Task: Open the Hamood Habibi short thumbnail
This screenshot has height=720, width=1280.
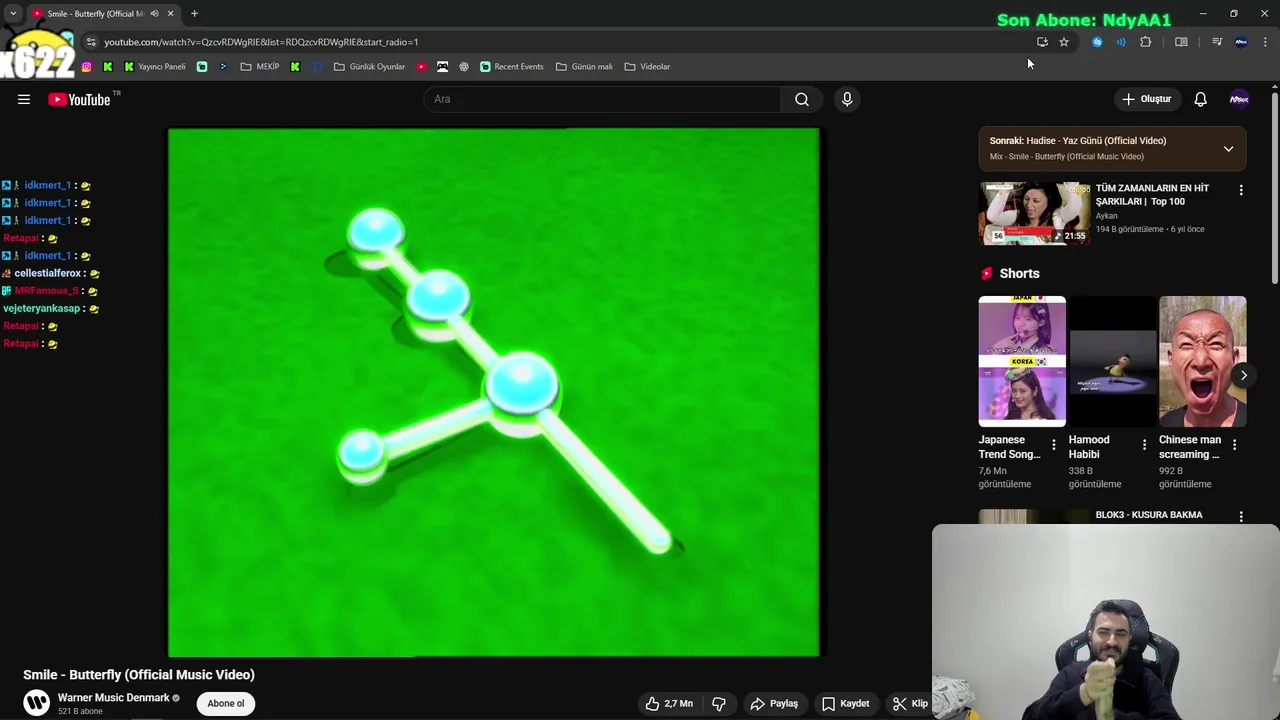Action: pyautogui.click(x=1112, y=361)
